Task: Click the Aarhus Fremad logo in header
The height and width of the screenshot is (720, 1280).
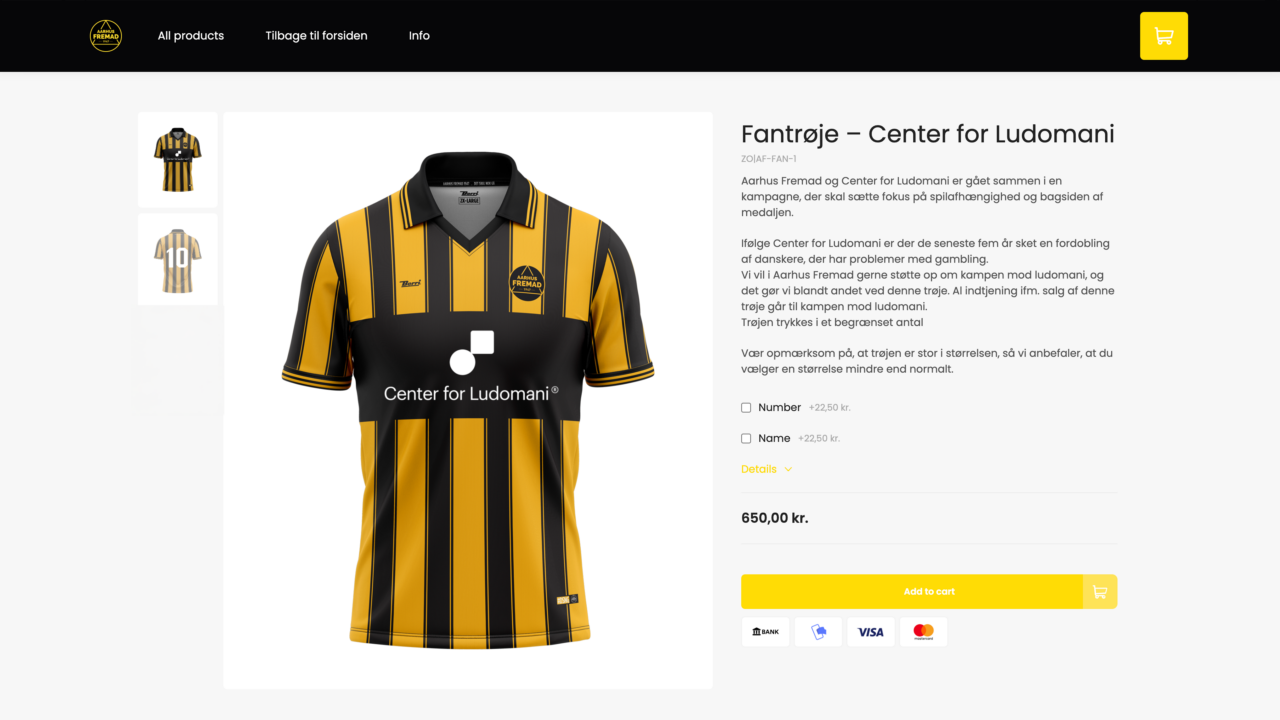Action: (x=106, y=36)
